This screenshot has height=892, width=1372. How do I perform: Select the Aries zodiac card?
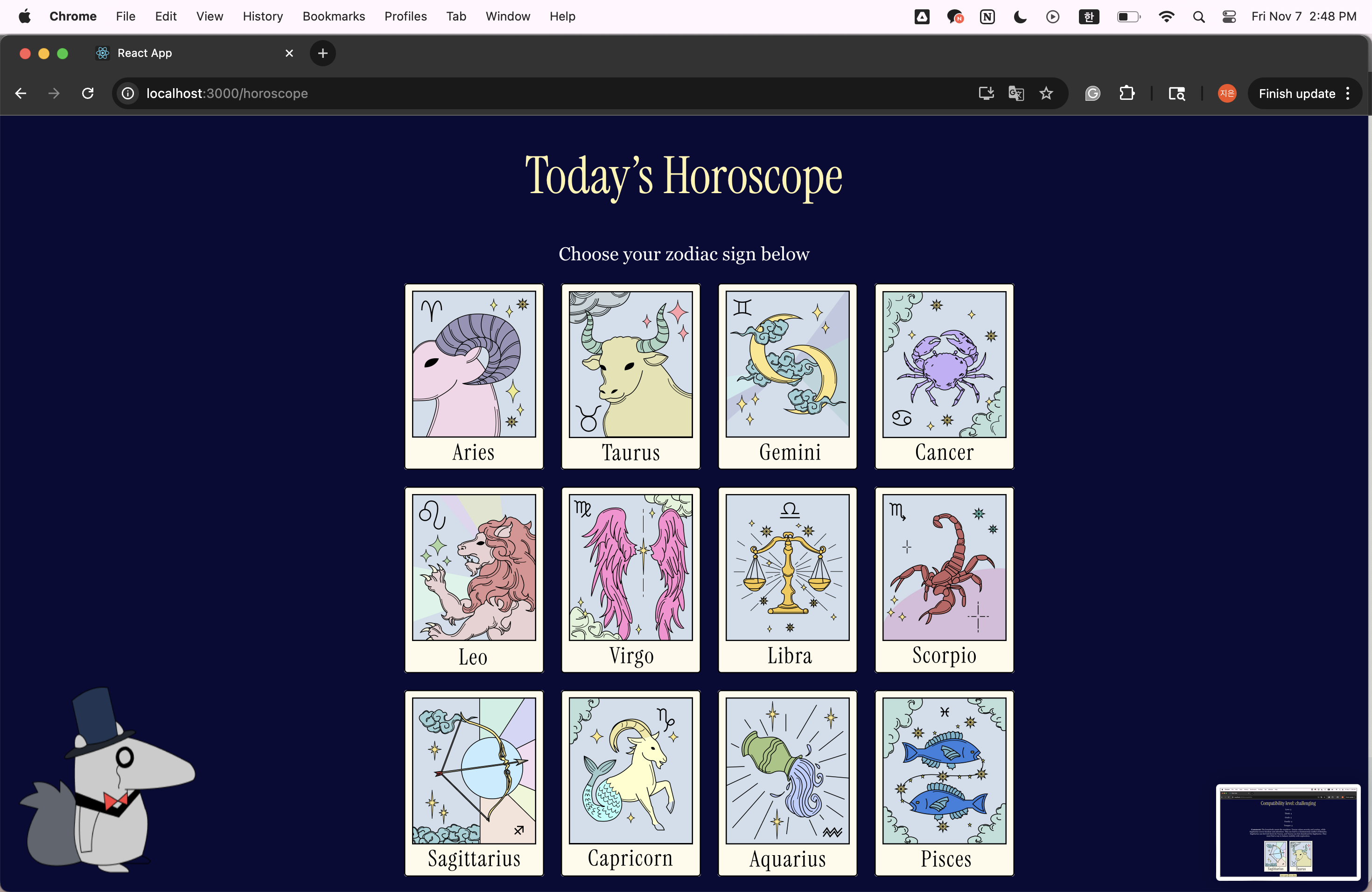coord(473,376)
